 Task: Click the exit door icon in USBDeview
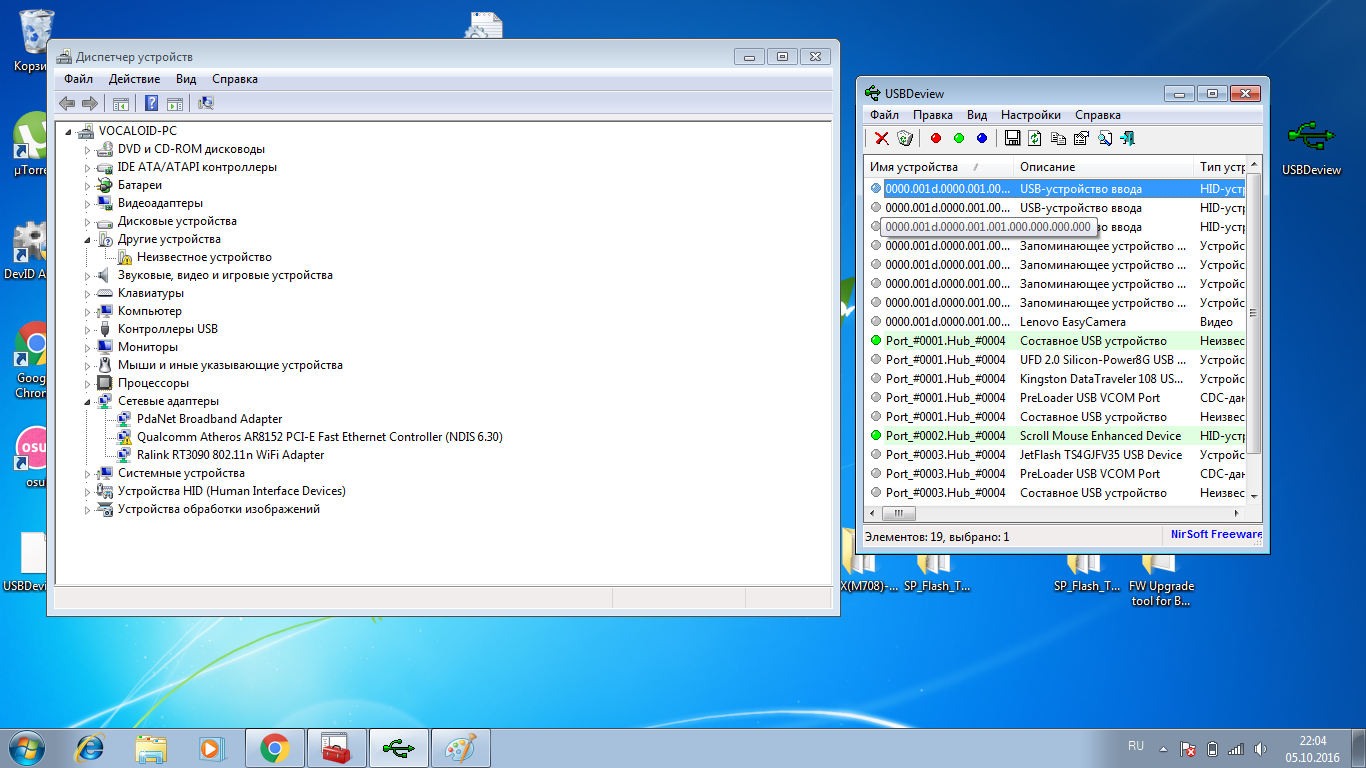click(1127, 139)
